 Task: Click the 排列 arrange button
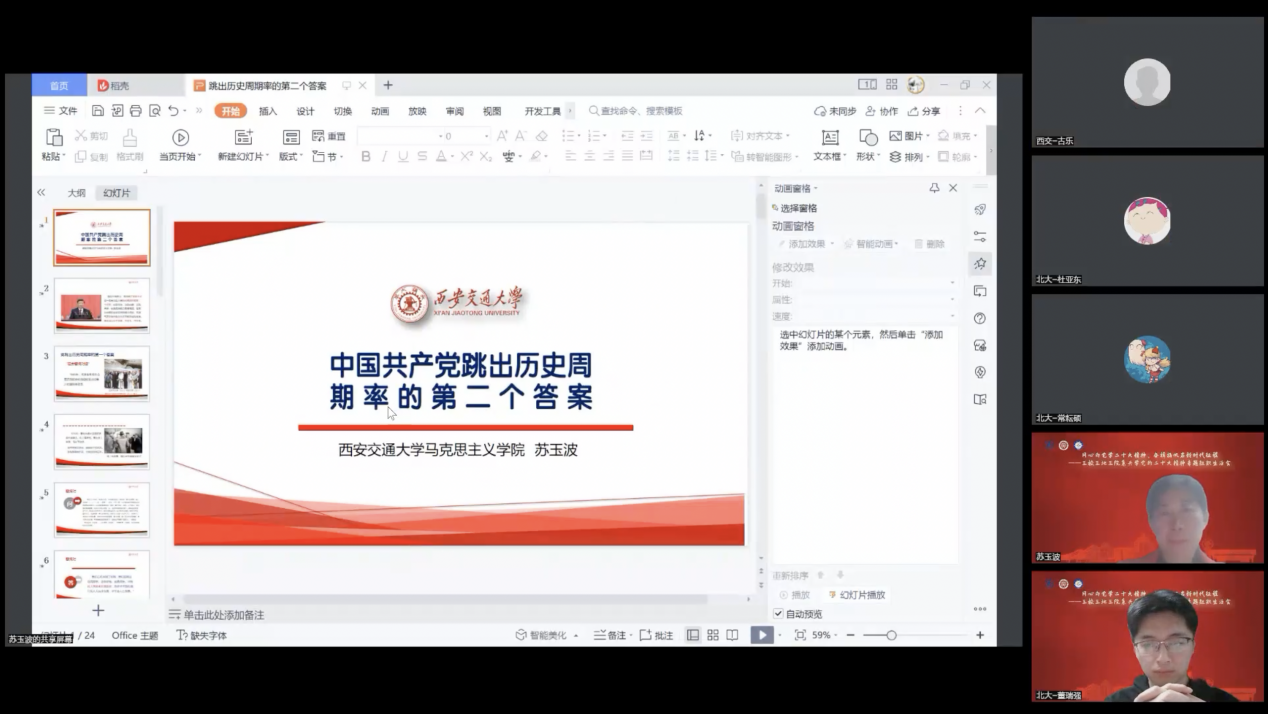tap(908, 157)
